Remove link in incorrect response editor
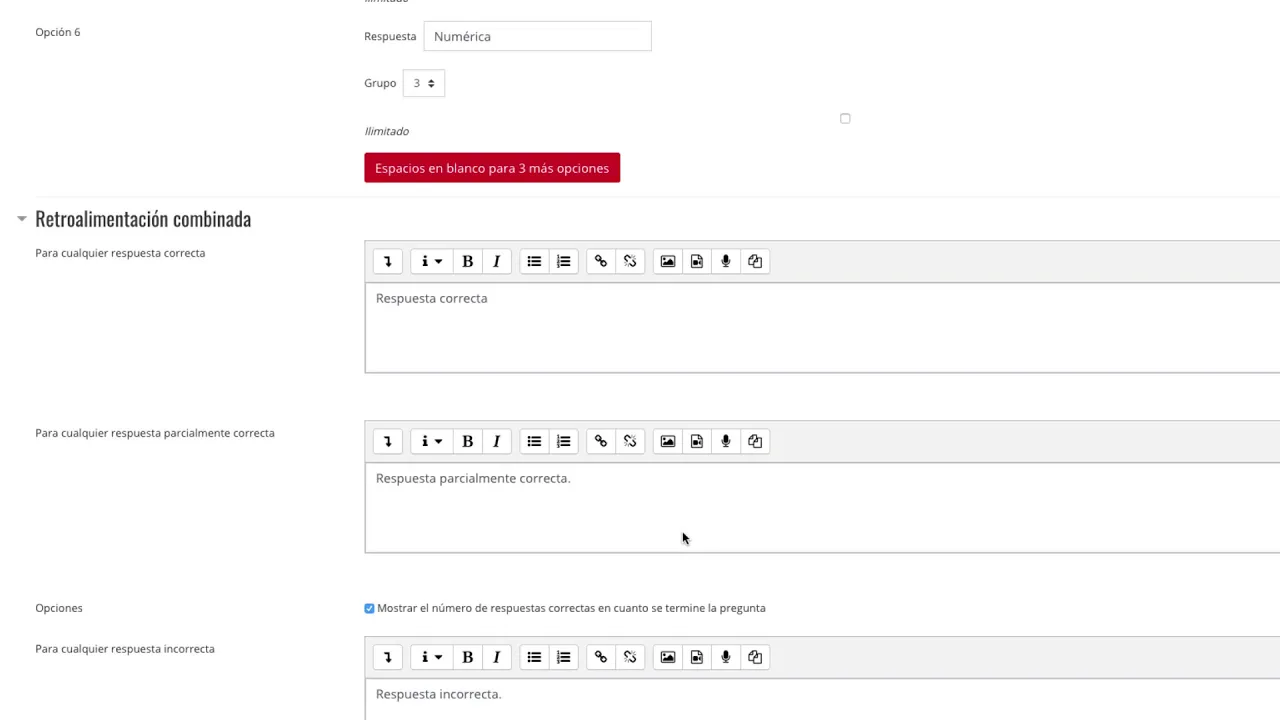This screenshot has width=1280, height=720. pos(630,657)
